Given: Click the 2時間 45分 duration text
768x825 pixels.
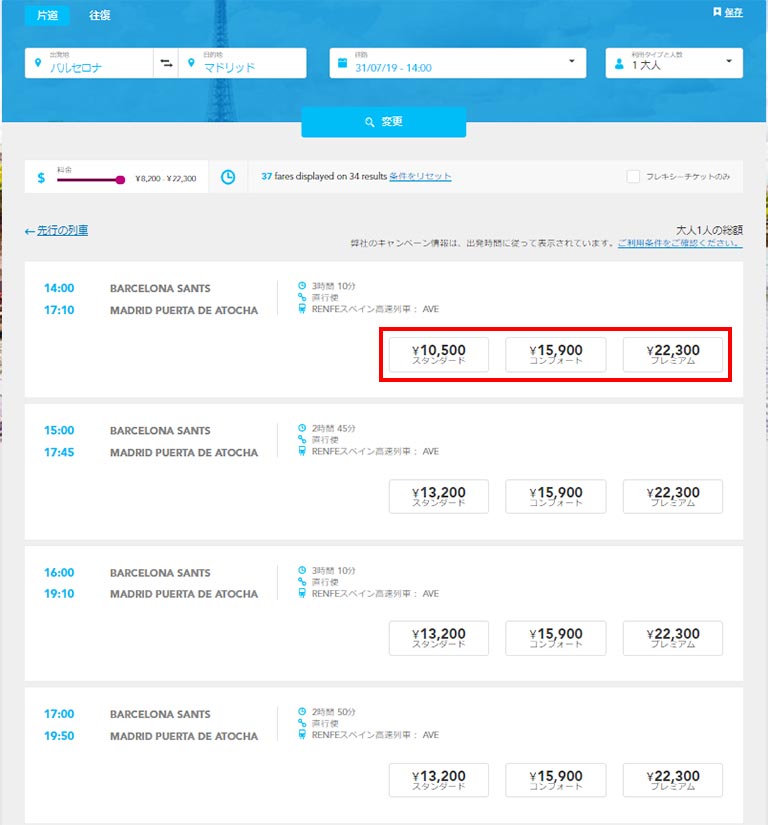Looking at the screenshot, I should point(334,428).
